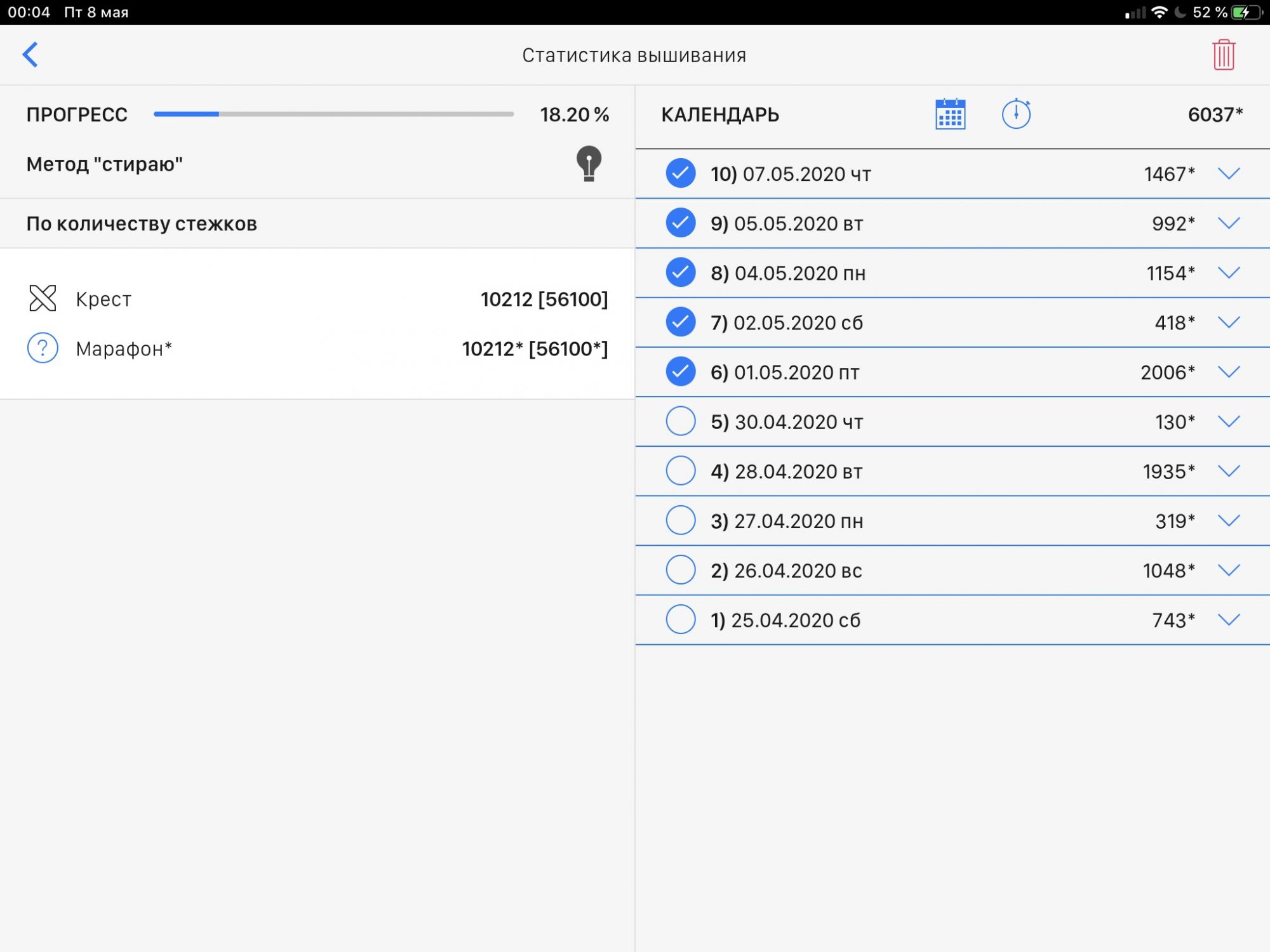Click the red trash delete icon
The image size is (1270, 952).
(1223, 55)
